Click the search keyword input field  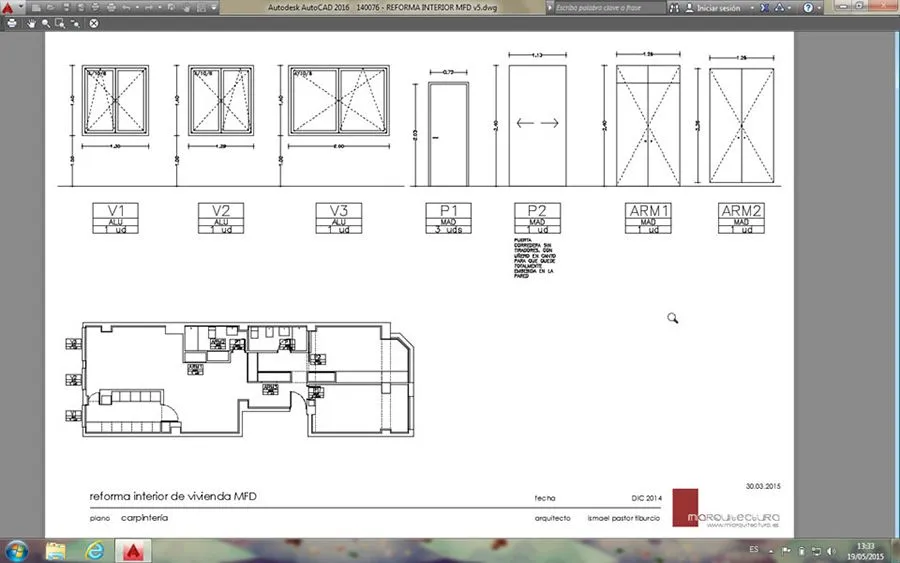(x=608, y=8)
